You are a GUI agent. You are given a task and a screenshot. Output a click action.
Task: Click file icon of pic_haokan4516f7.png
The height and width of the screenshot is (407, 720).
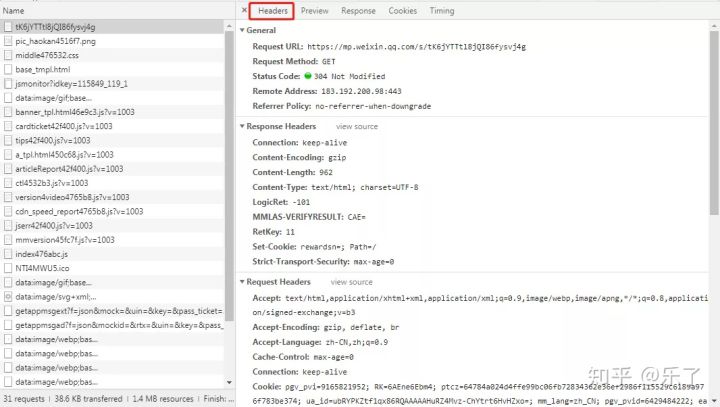tap(8, 41)
